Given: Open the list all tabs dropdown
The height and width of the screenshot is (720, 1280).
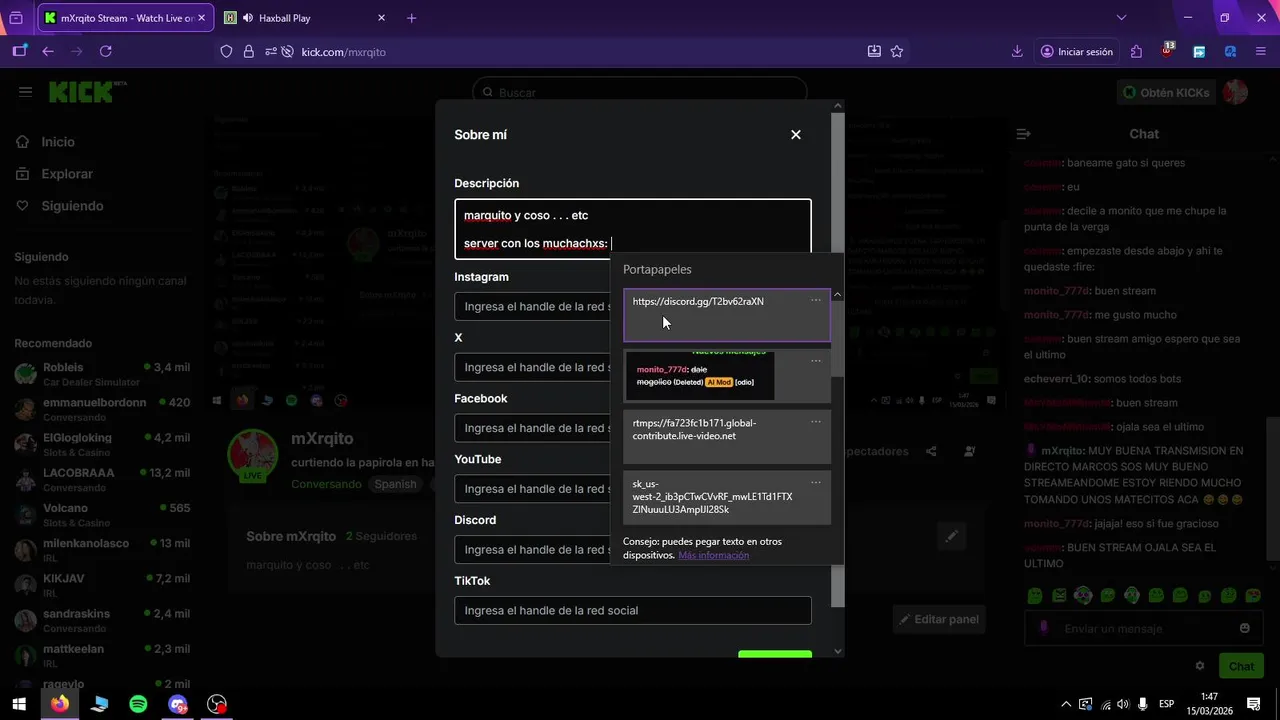Looking at the screenshot, I should tap(1121, 18).
